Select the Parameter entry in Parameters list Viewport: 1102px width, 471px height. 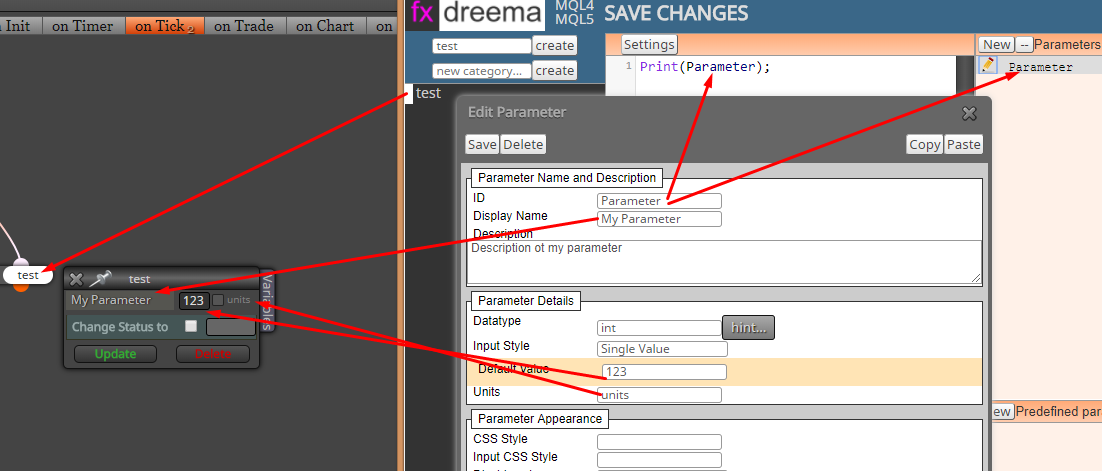coord(1040,67)
